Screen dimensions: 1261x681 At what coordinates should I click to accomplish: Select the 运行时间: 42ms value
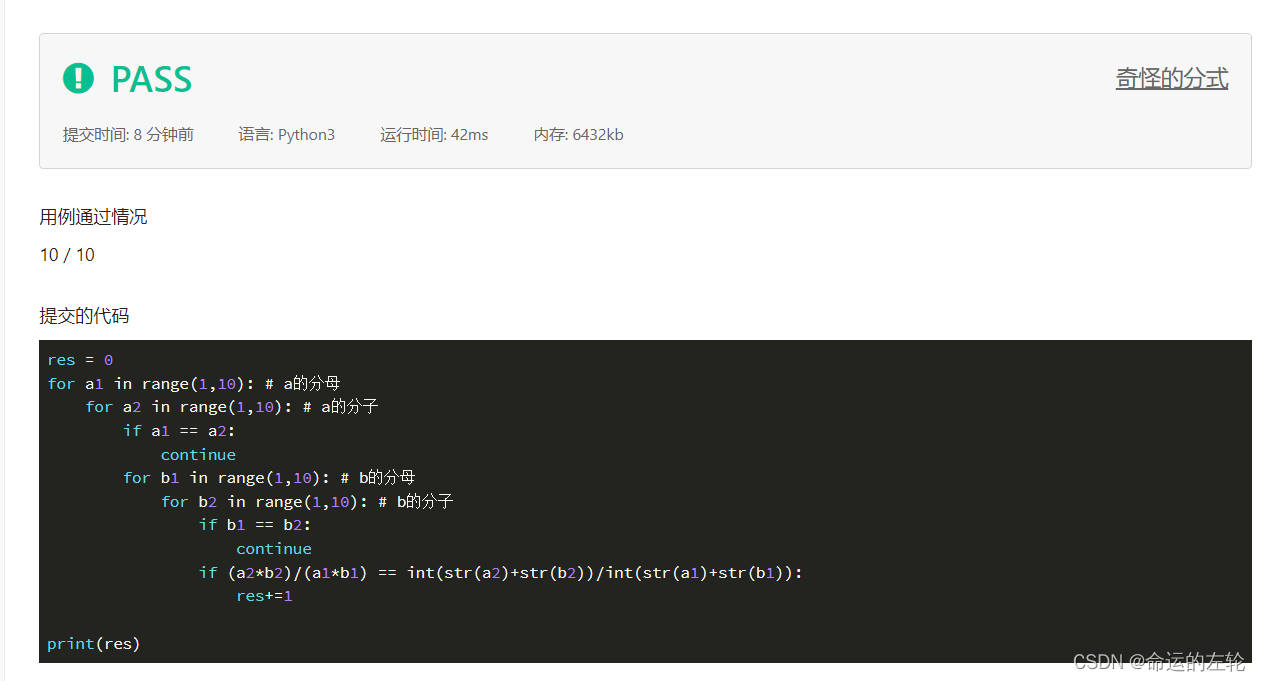coord(434,134)
